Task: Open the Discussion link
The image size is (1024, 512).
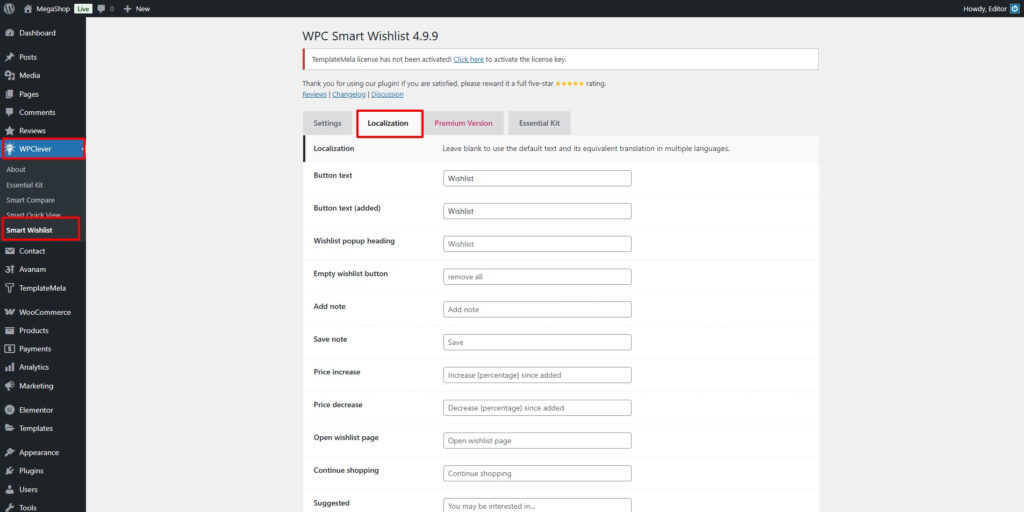Action: (387, 95)
